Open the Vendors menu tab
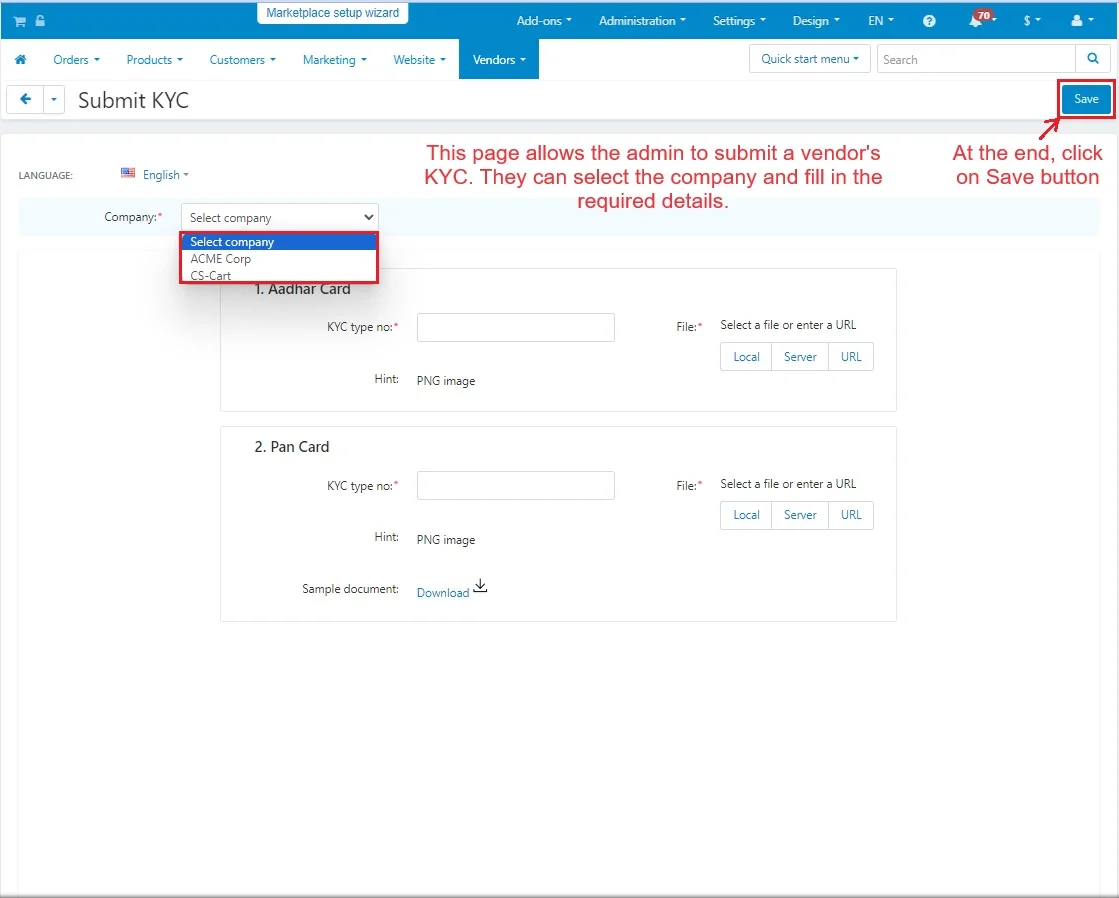 [x=499, y=60]
